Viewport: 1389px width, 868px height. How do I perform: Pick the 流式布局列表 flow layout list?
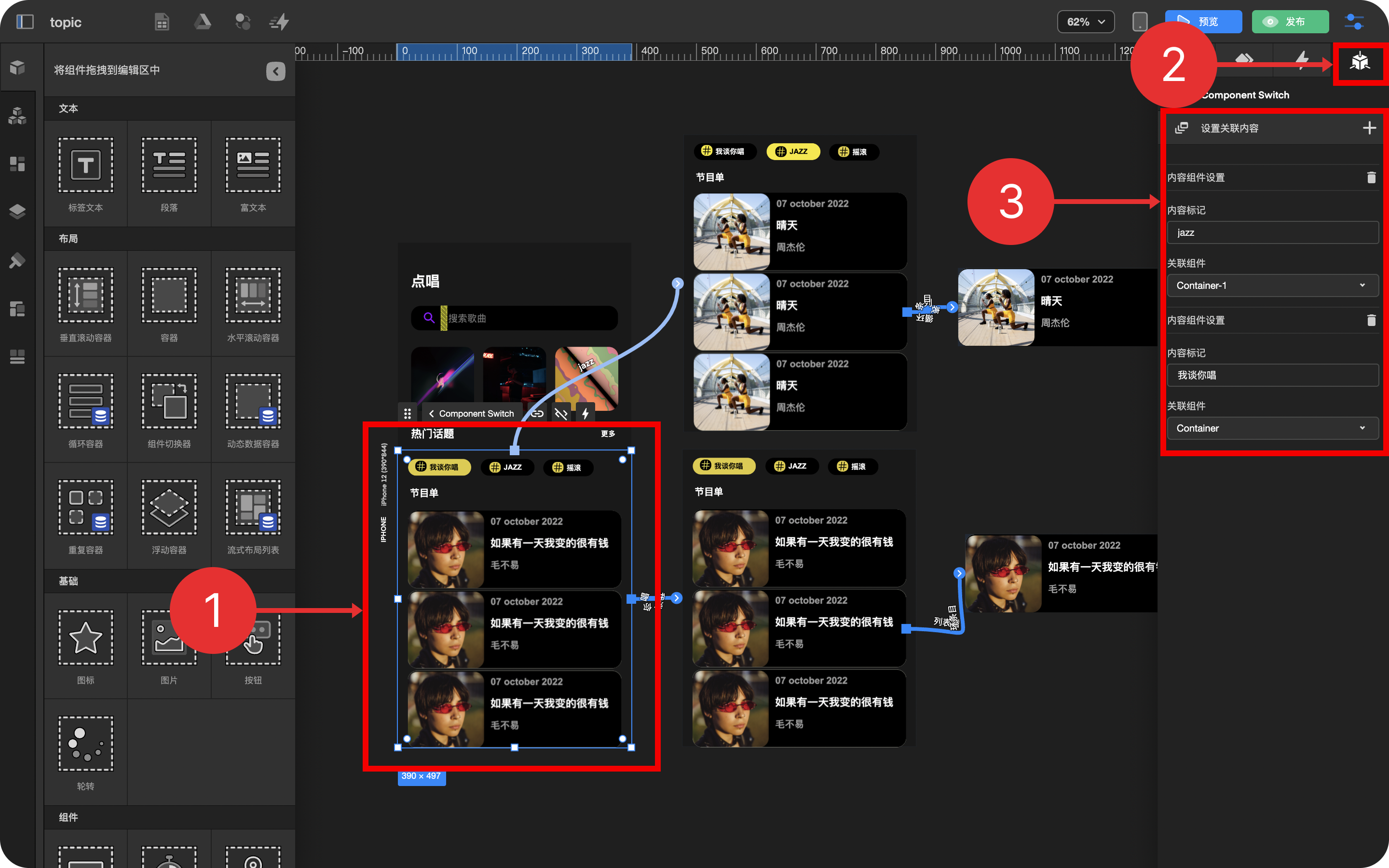point(253,516)
